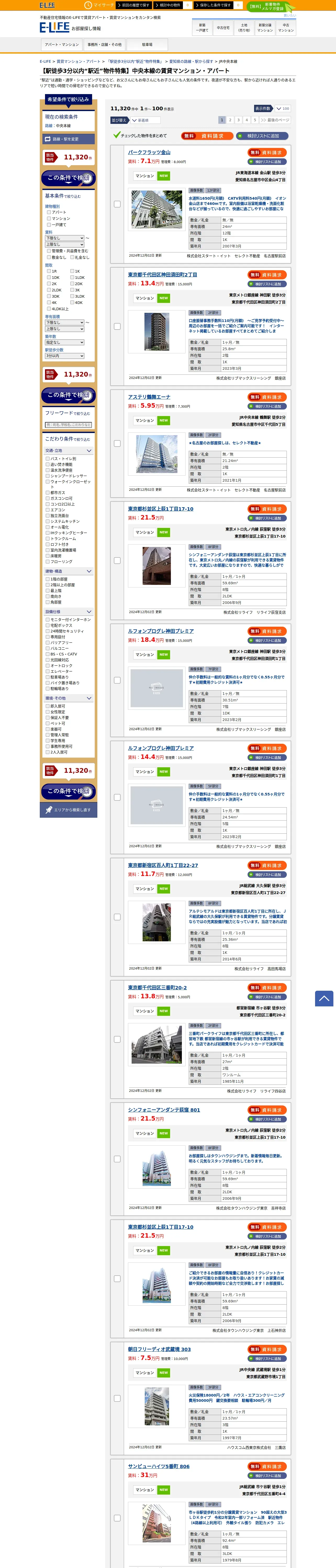Click the E-LIFE お部屋探し情報 logo
Screen dimensions: 336x1568
[x=70, y=27]
